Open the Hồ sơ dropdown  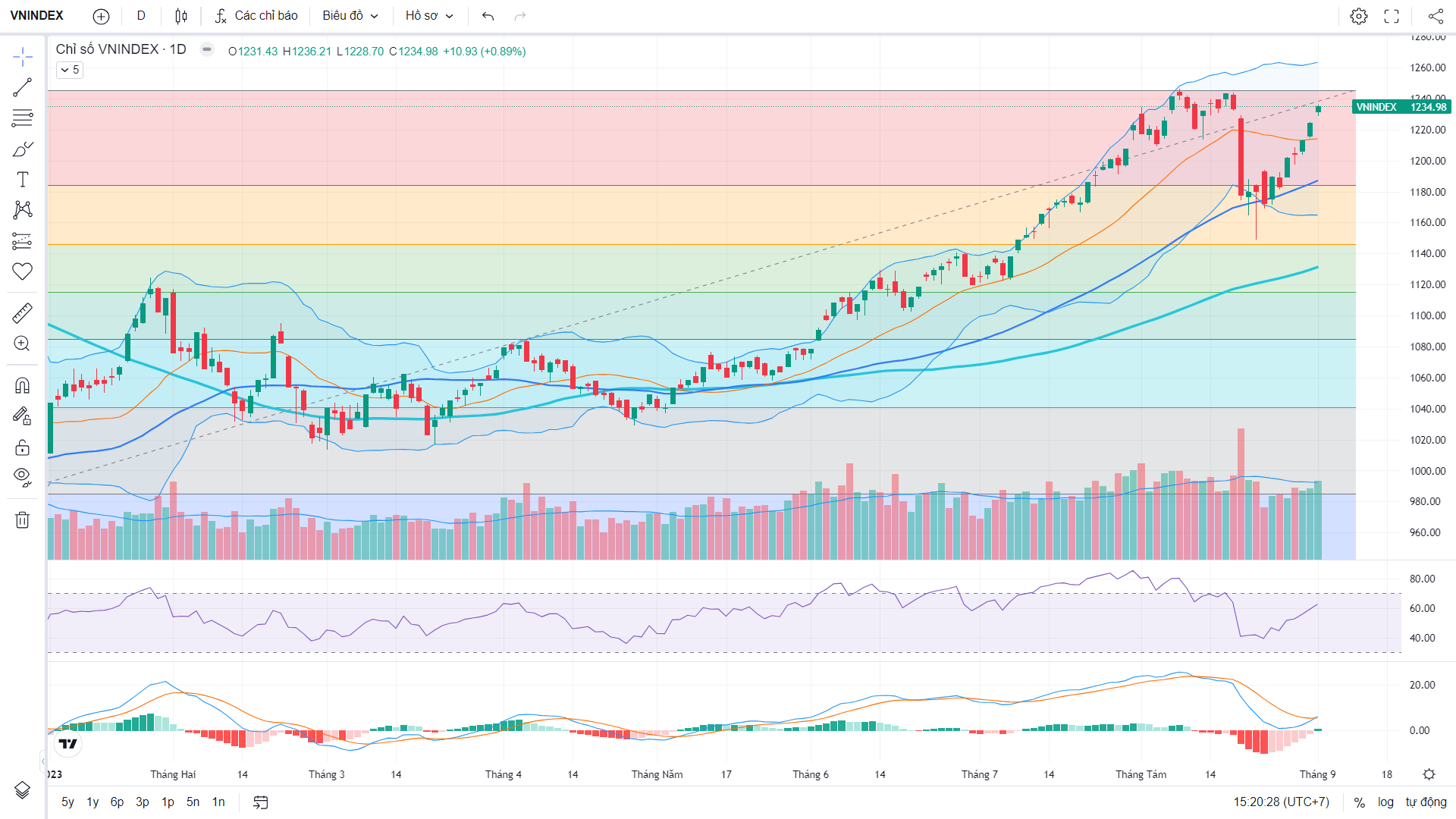pos(429,16)
